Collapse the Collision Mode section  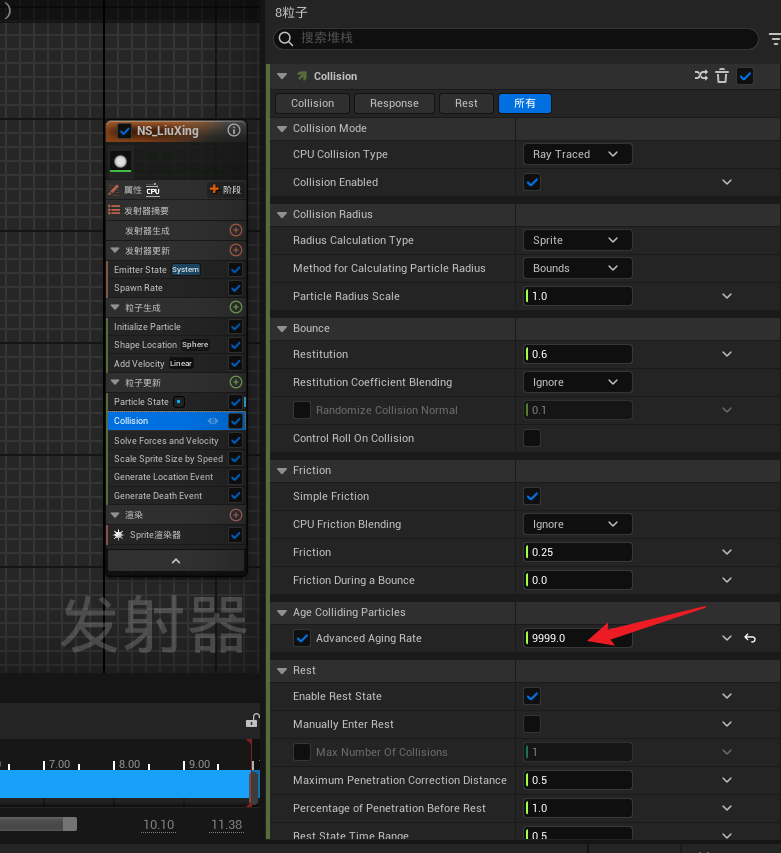click(x=282, y=128)
